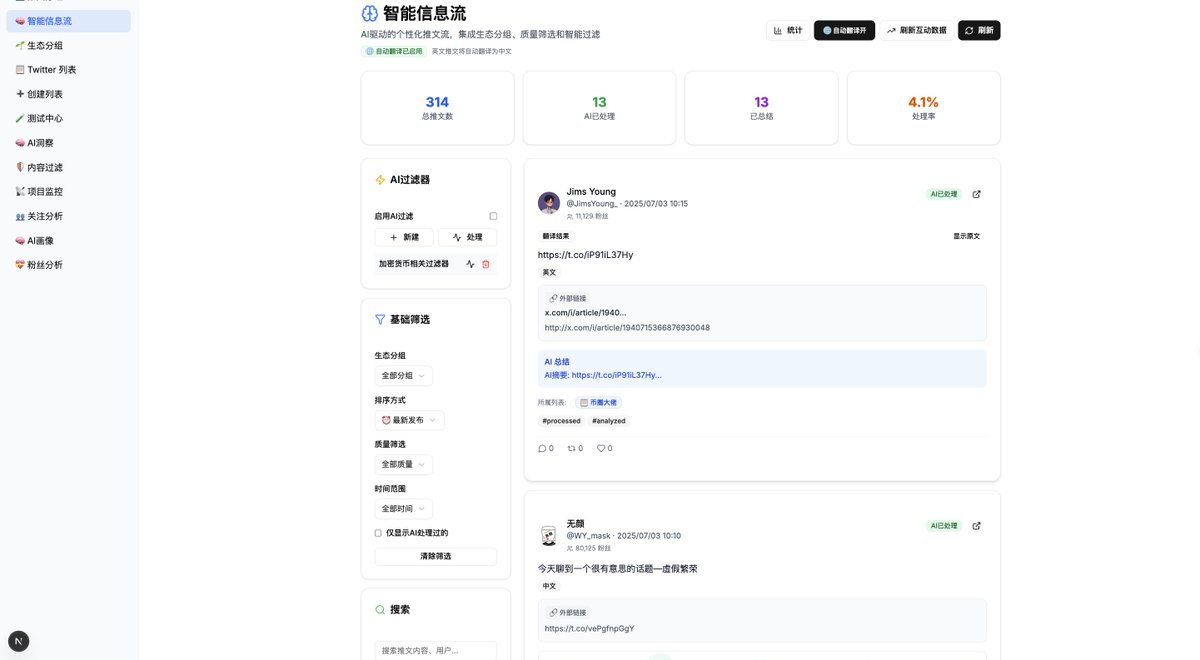Expand the 全部质量 quality filter dropdown

tap(403, 464)
